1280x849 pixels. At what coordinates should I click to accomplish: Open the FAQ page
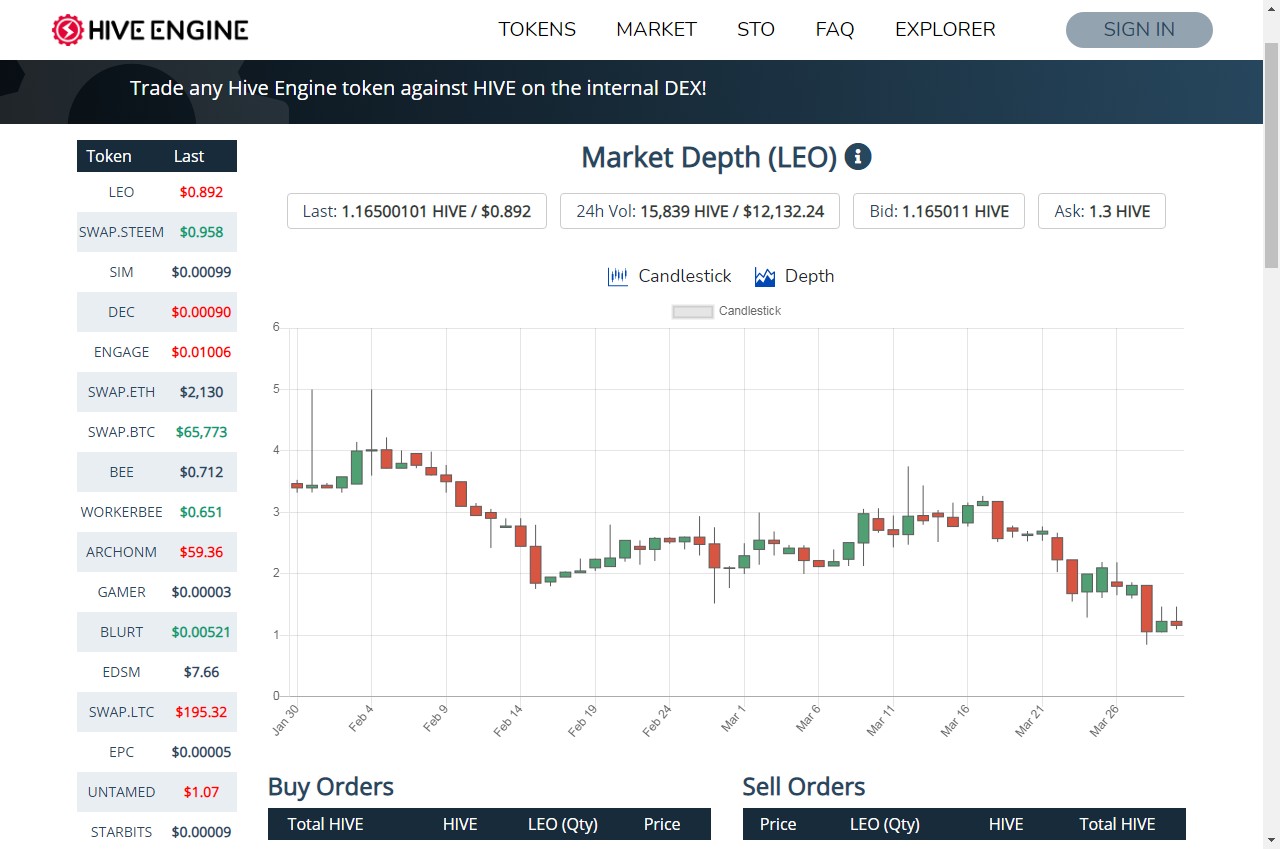[835, 30]
